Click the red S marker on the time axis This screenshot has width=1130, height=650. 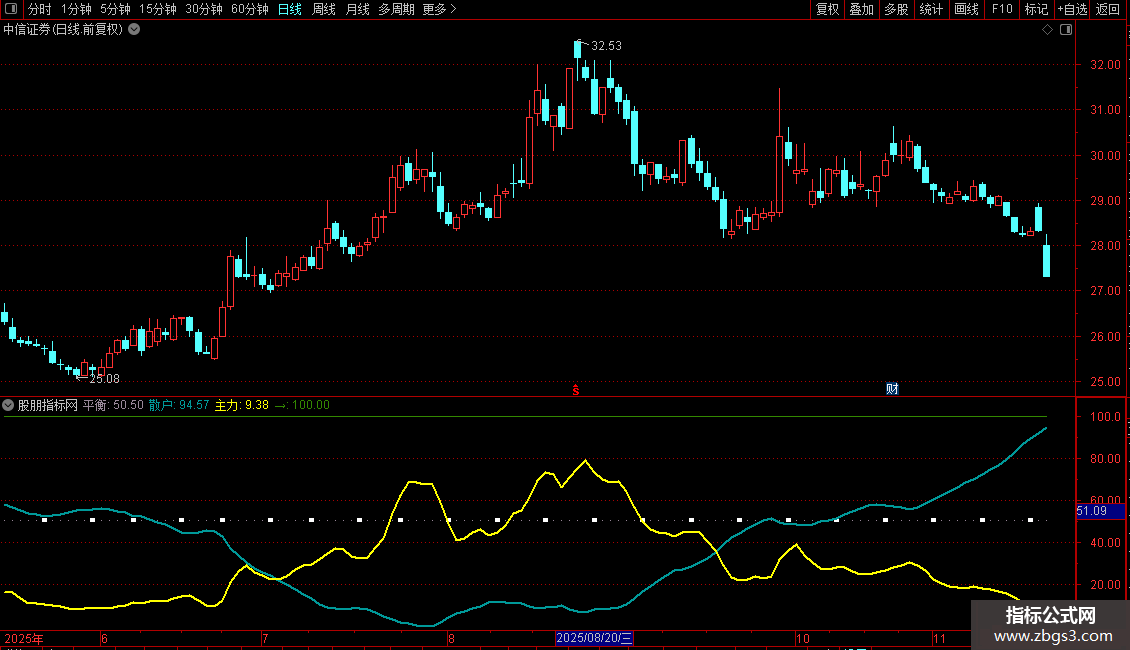point(576,390)
